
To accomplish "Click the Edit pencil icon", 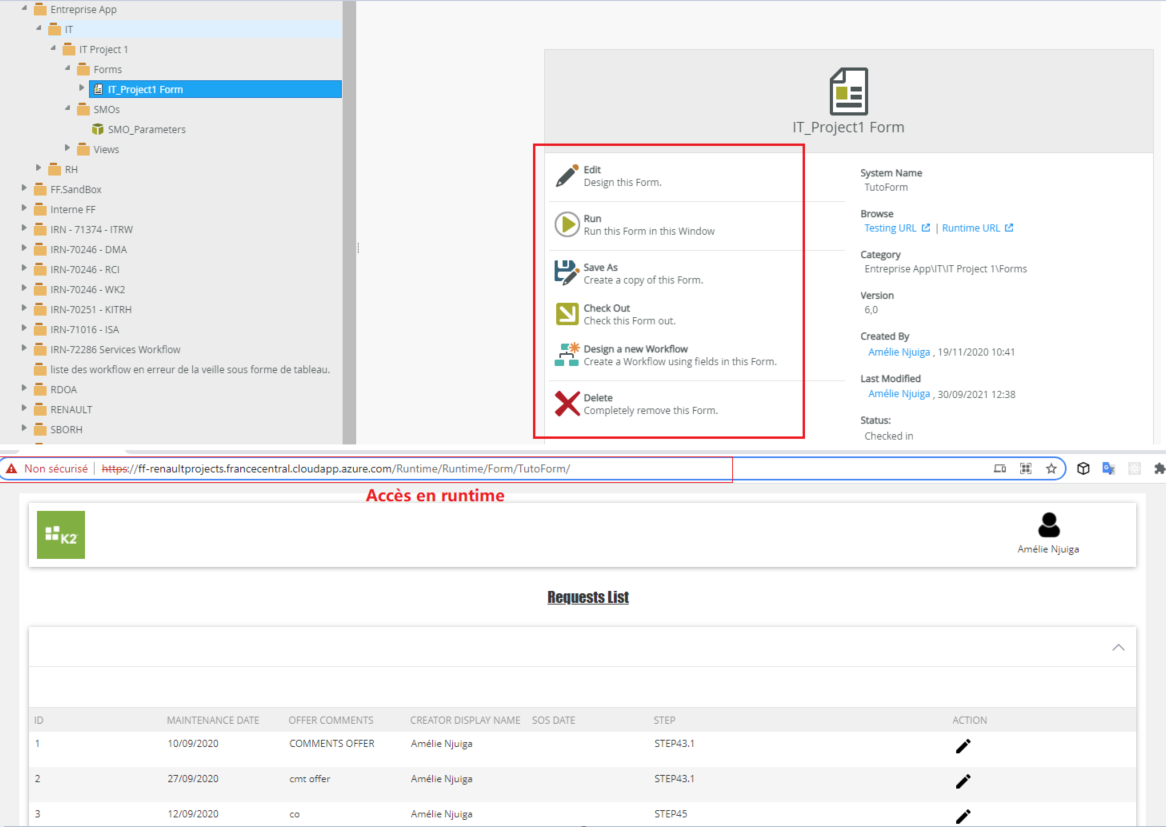I will (567, 176).
